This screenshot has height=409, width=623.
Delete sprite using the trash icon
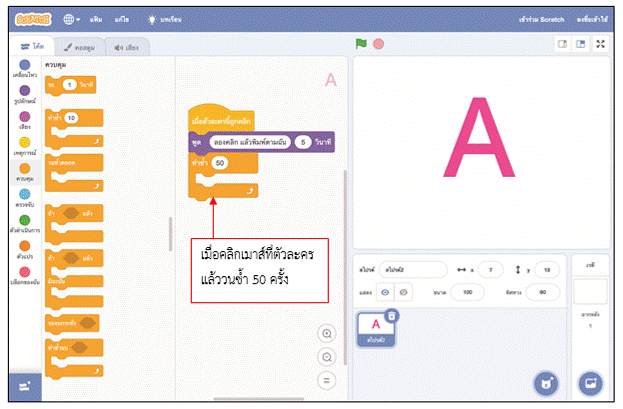(392, 315)
